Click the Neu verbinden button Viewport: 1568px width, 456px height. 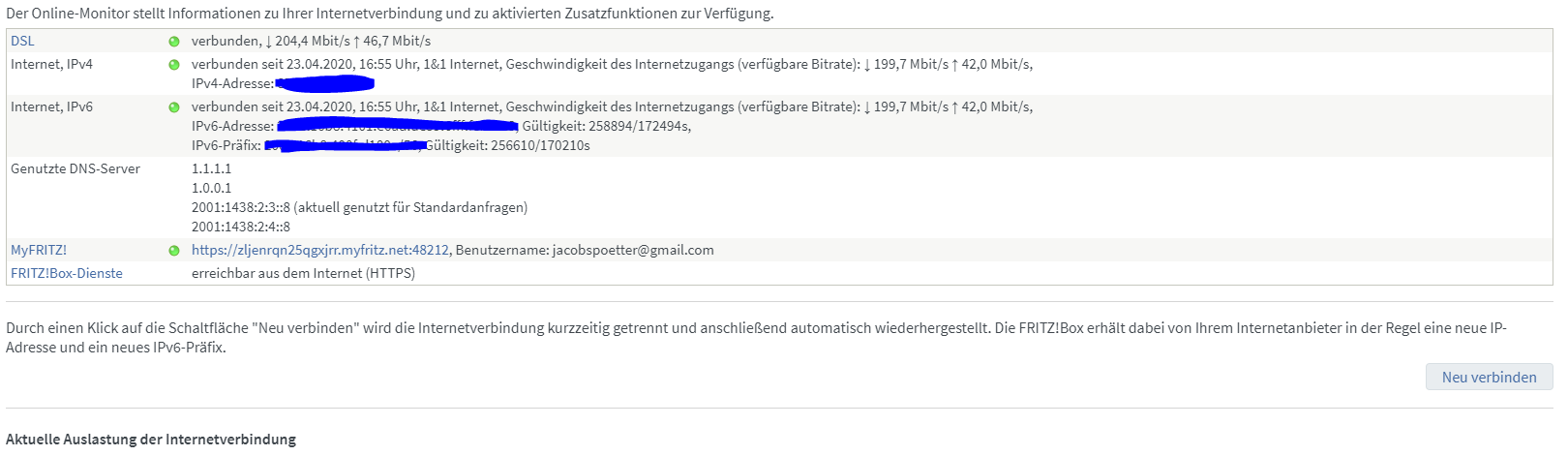[1489, 378]
